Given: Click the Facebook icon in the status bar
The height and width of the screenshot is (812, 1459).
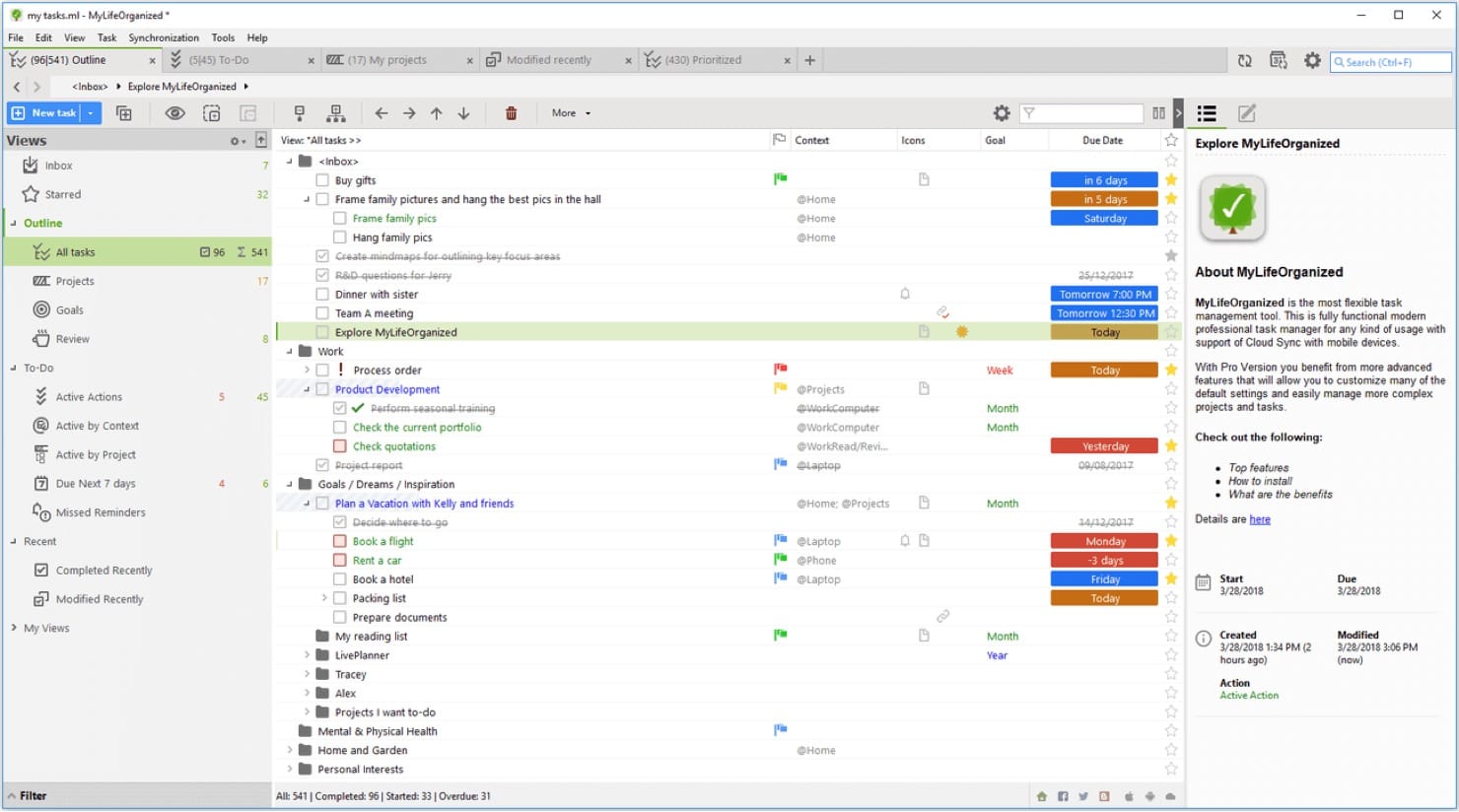Looking at the screenshot, I should pyautogui.click(x=1063, y=795).
